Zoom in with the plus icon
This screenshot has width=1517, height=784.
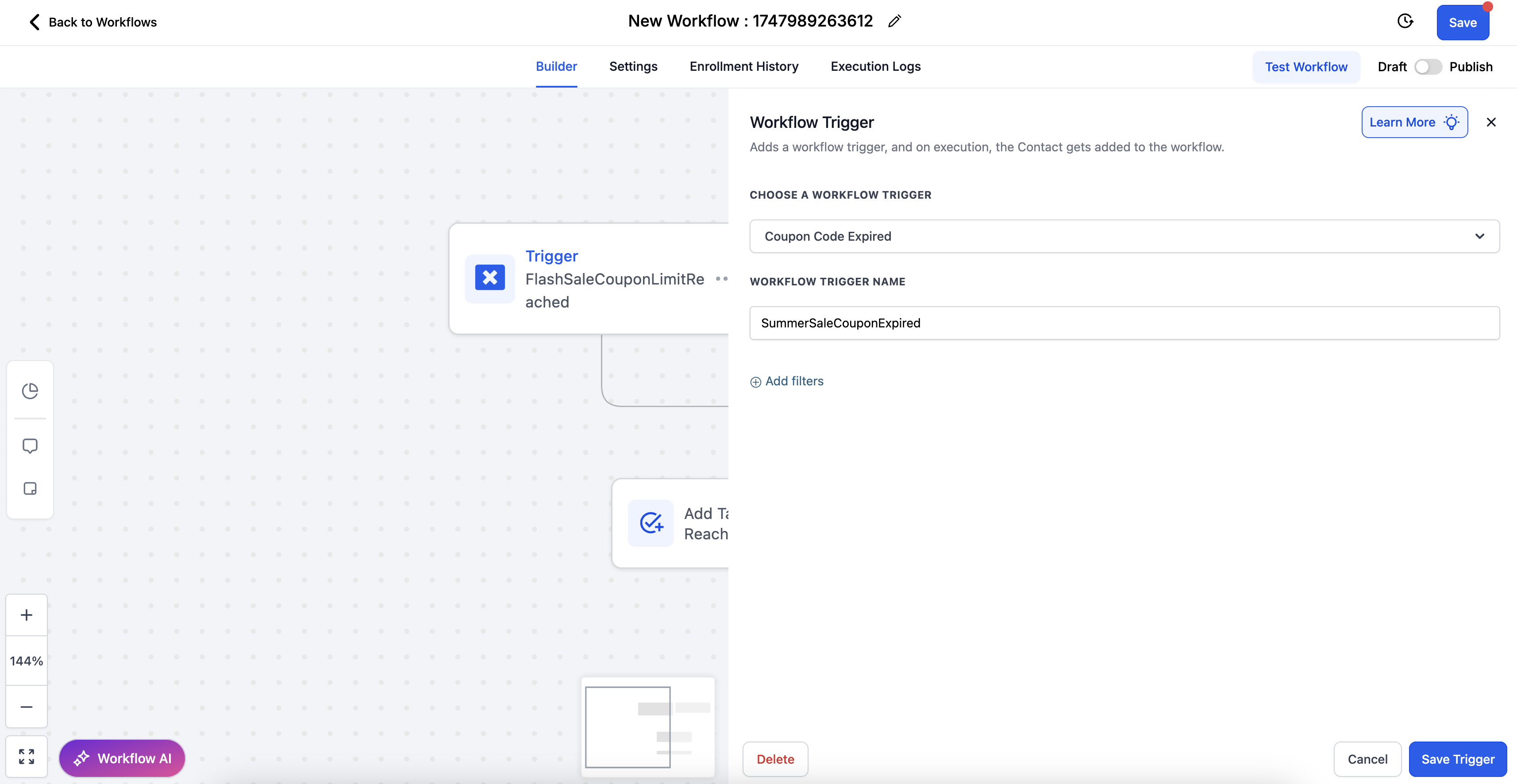point(27,615)
